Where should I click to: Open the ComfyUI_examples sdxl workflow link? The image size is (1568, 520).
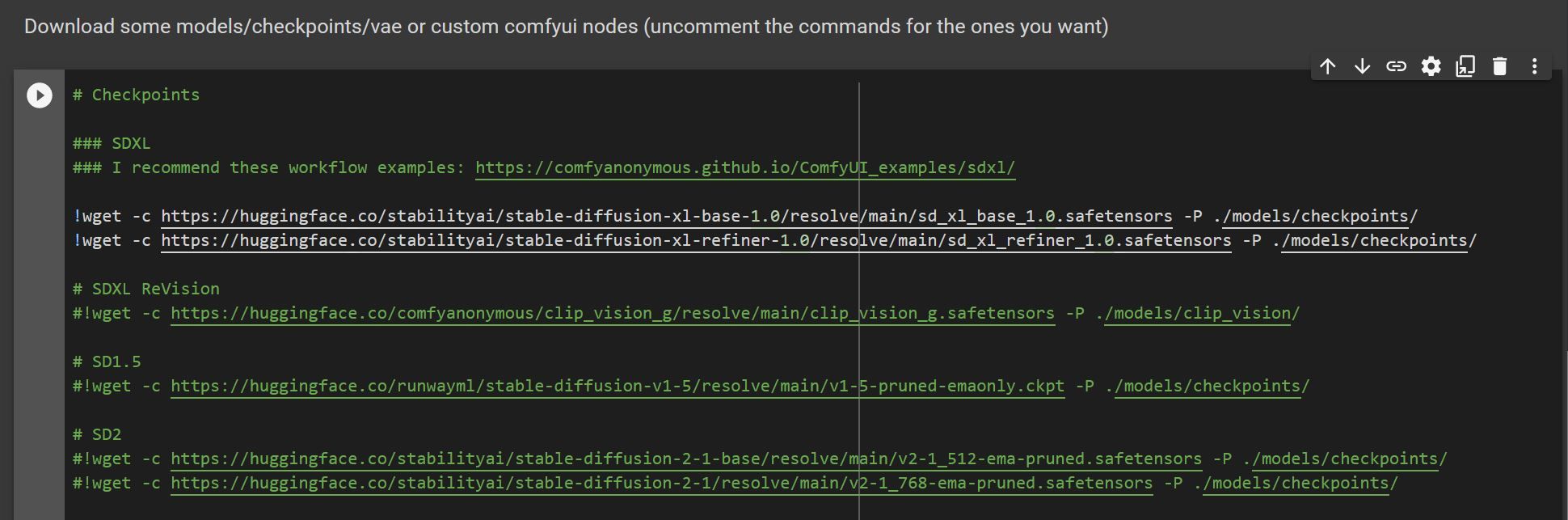point(744,168)
